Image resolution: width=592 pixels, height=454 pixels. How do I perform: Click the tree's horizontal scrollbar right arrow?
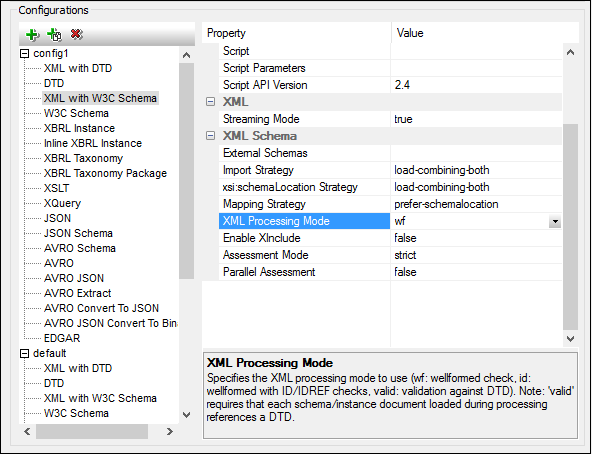click(170, 431)
